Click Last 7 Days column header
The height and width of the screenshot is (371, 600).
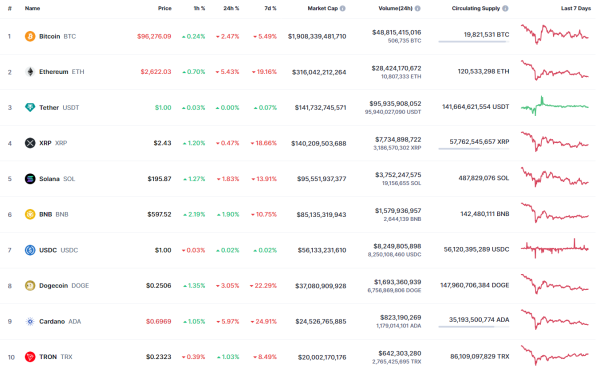click(576, 8)
